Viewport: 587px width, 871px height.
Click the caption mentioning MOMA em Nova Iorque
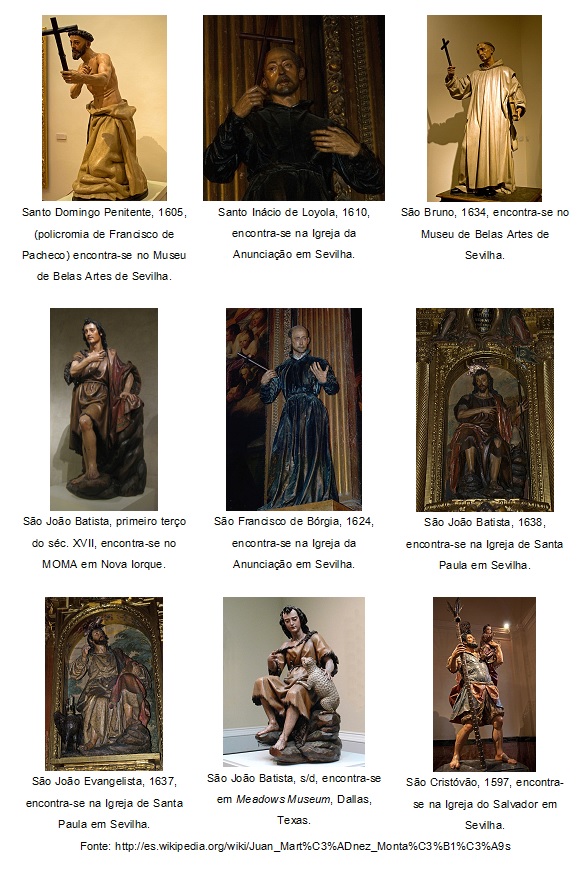click(104, 543)
